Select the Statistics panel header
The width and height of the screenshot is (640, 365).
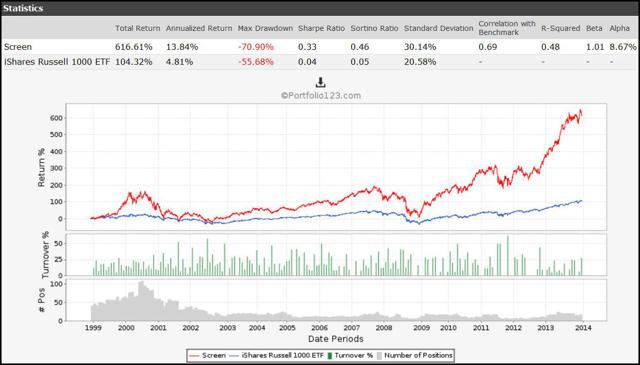coord(320,8)
